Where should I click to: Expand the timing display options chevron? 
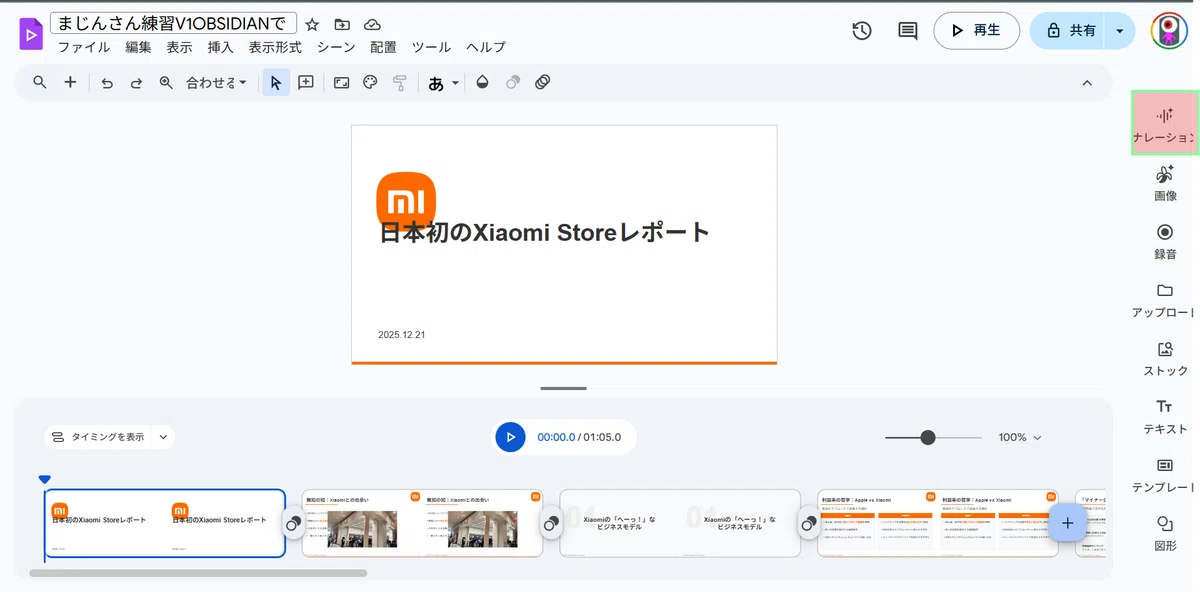click(164, 437)
